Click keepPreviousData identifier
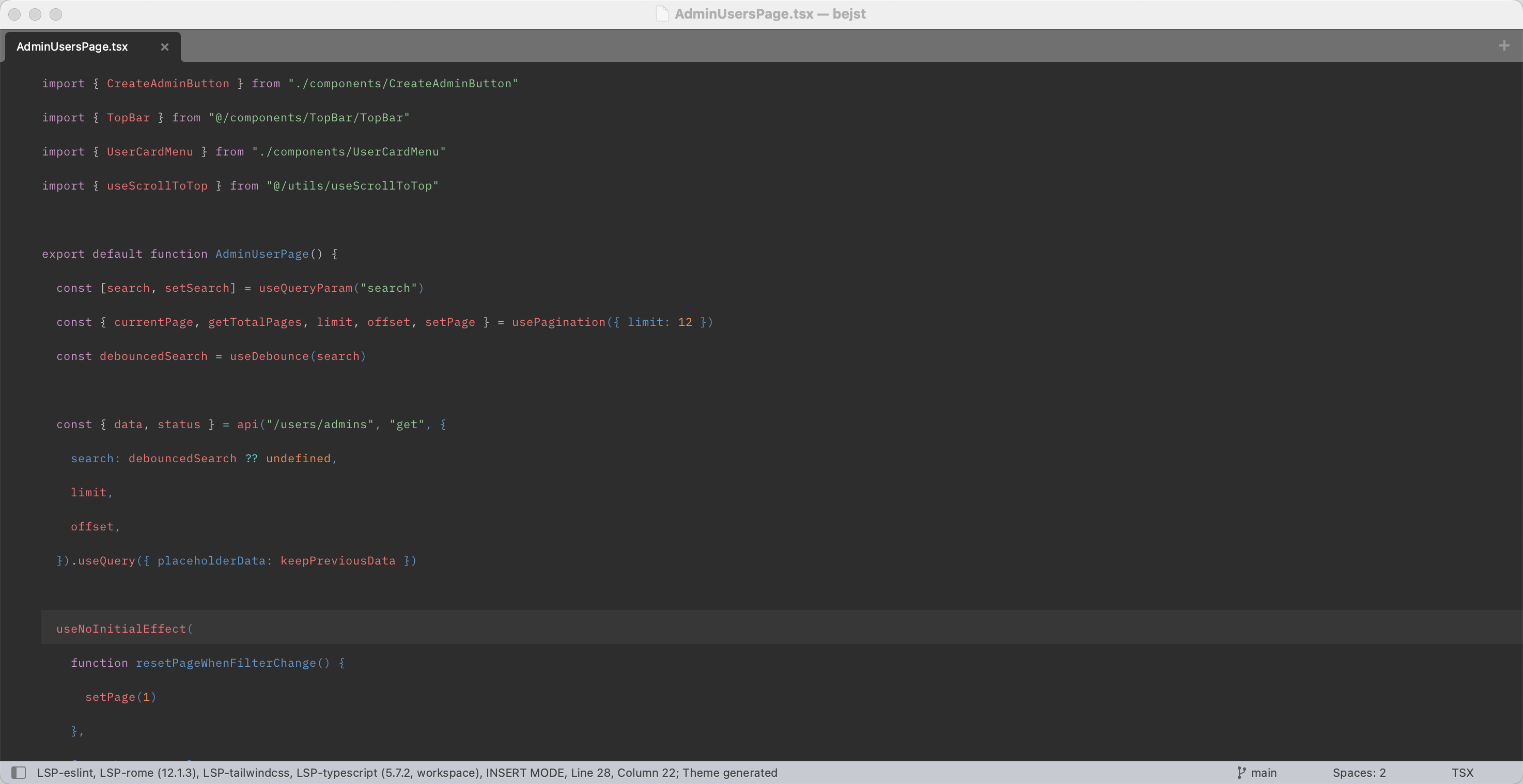The width and height of the screenshot is (1523, 784). [337, 560]
